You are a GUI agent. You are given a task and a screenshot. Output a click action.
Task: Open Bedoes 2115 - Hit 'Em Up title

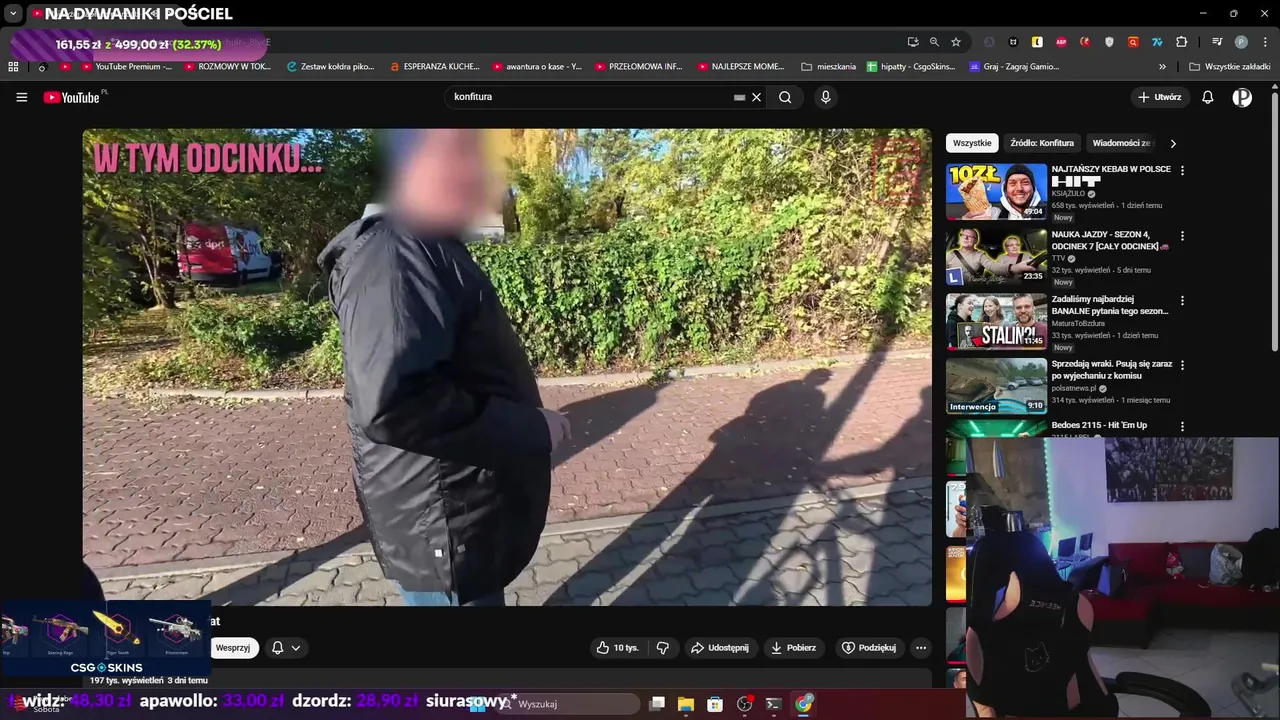coord(1099,425)
